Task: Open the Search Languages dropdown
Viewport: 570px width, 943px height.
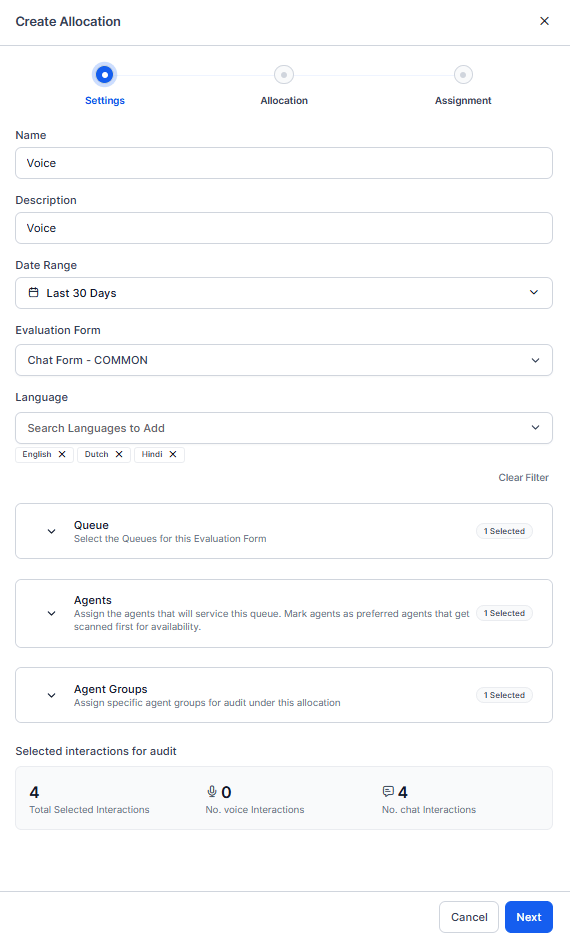Action: pos(284,428)
